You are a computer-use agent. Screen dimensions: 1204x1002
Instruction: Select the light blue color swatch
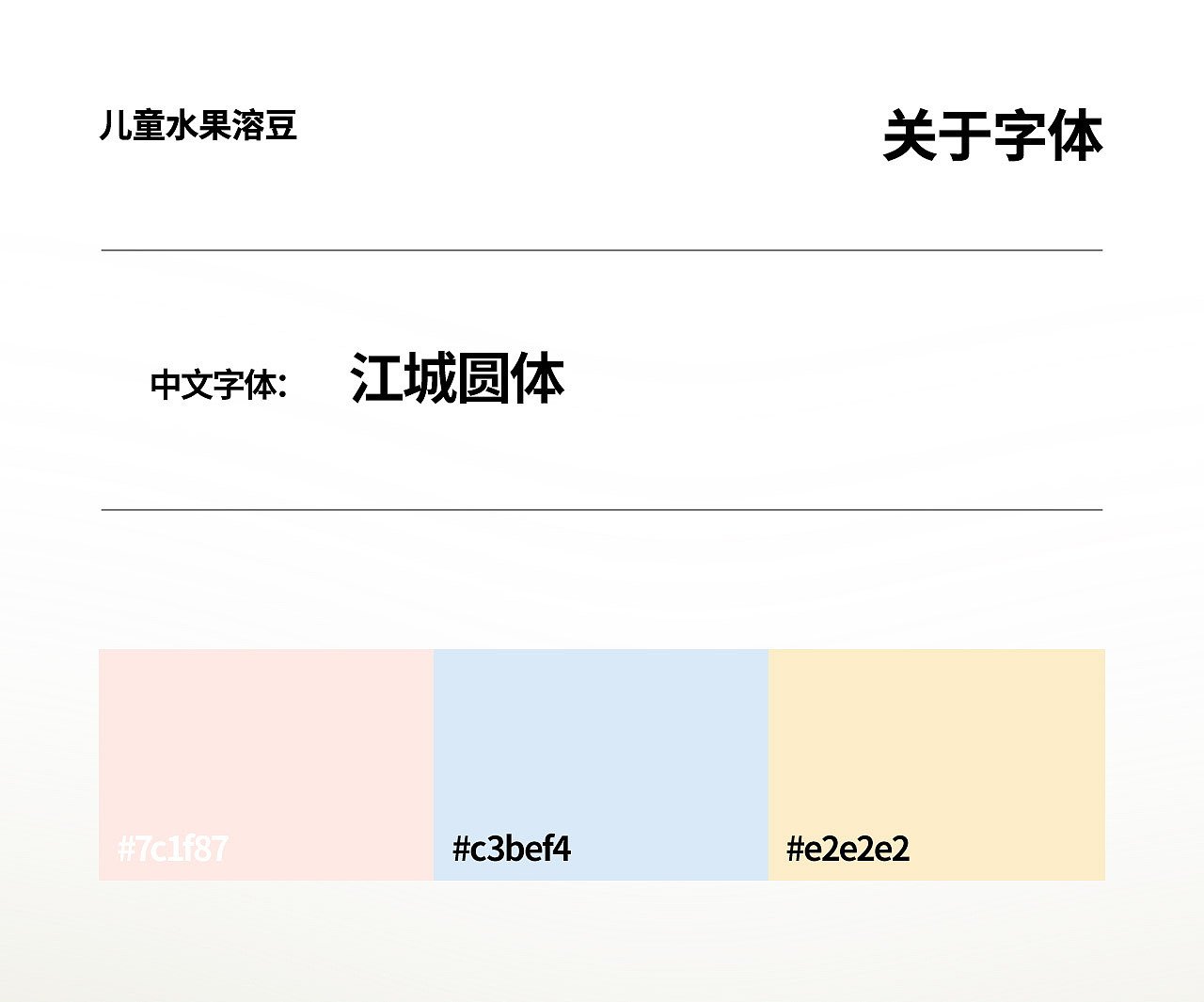coord(601,743)
